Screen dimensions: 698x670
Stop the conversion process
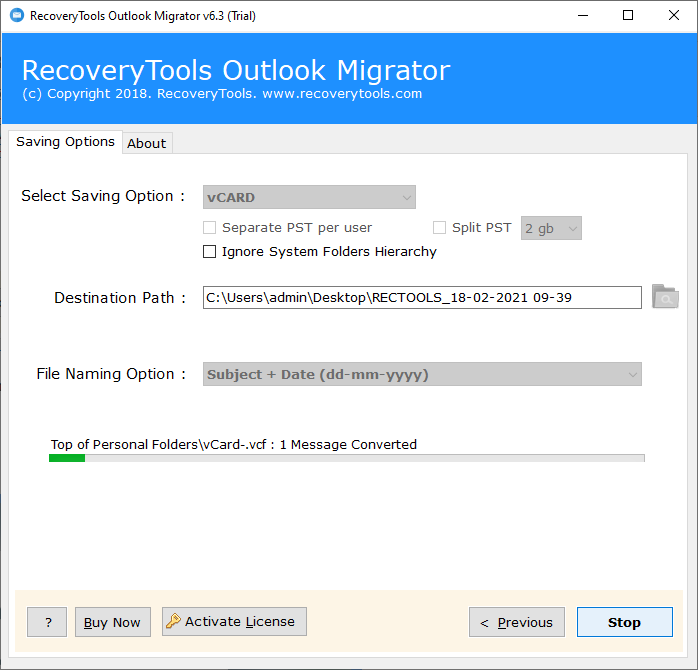pos(625,622)
